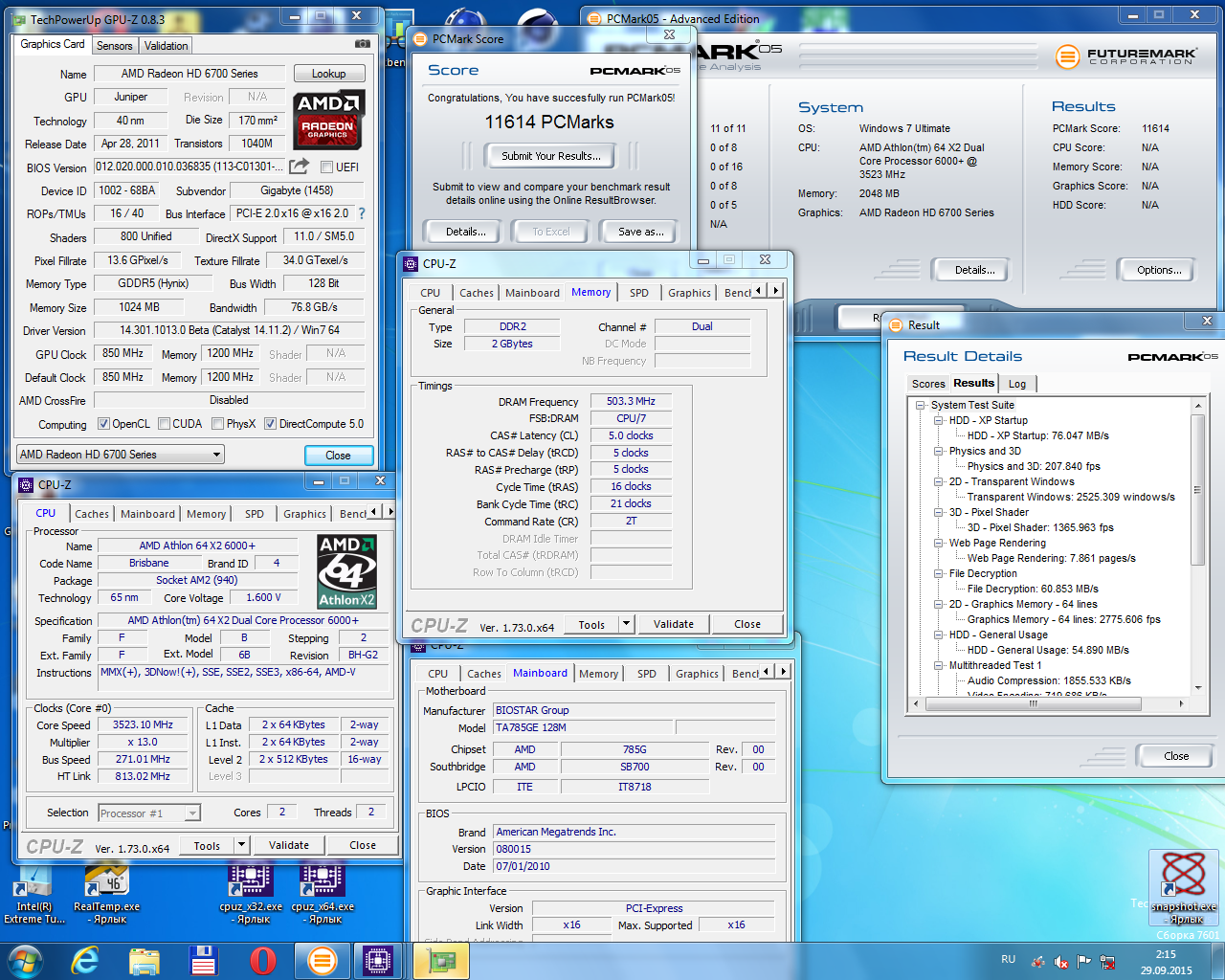1225x980 pixels.
Task: Click the floppy disk icon on taskbar
Action: 203,961
